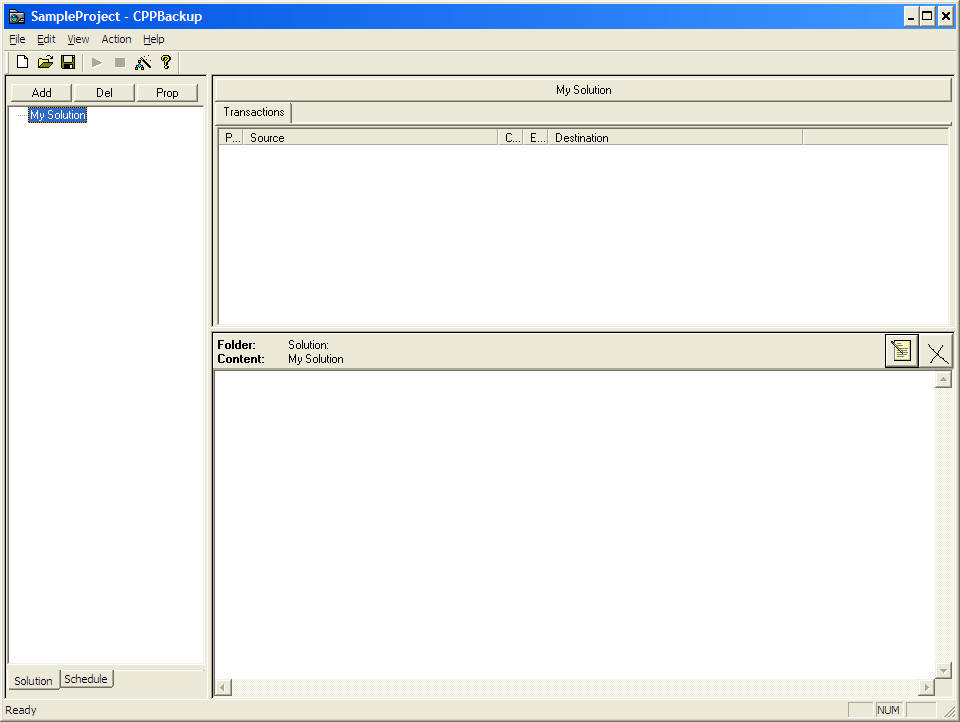Click the X clear icon in log panel
This screenshot has height=722, width=960.
(x=937, y=353)
